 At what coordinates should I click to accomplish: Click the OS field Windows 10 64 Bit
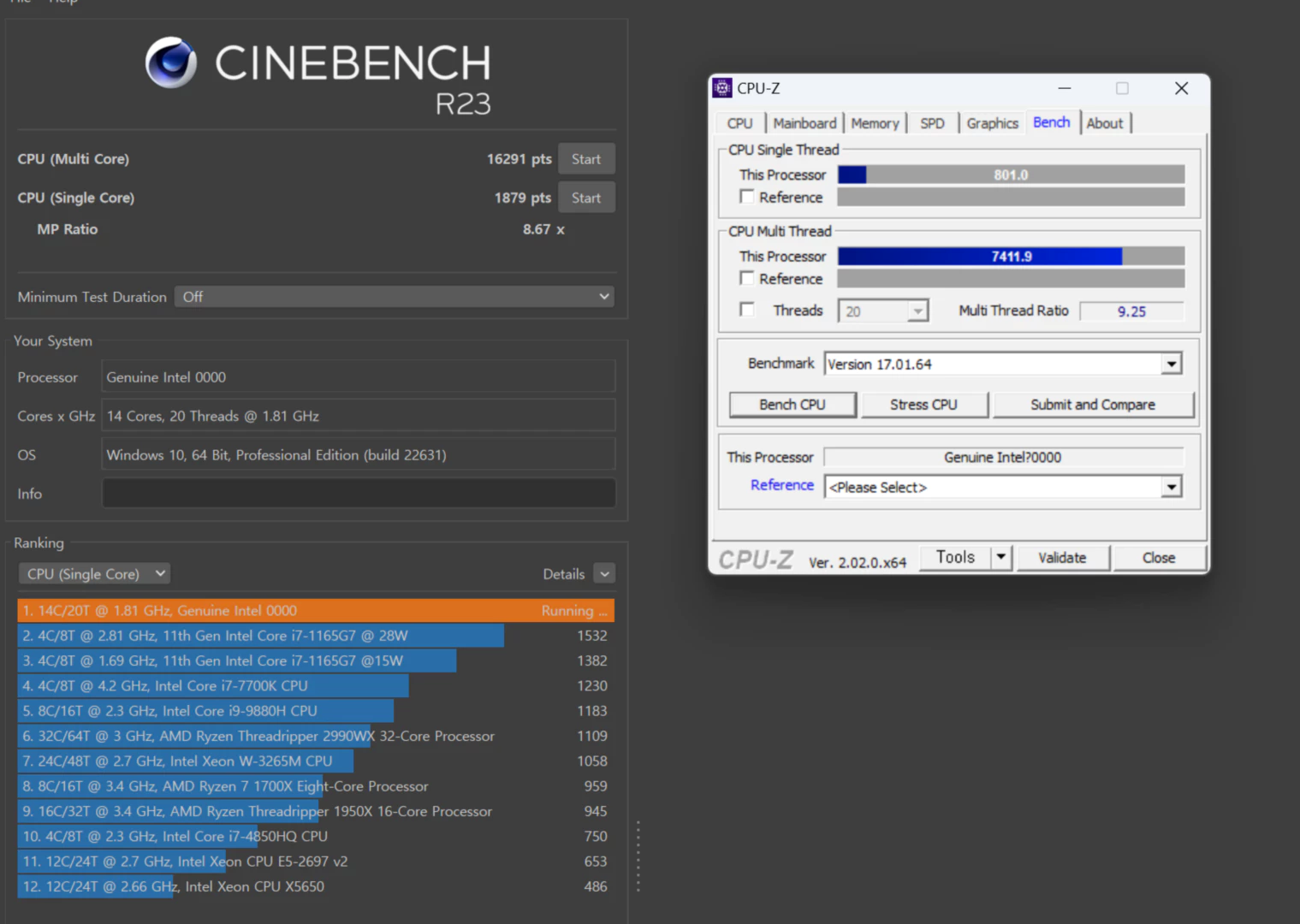(359, 455)
